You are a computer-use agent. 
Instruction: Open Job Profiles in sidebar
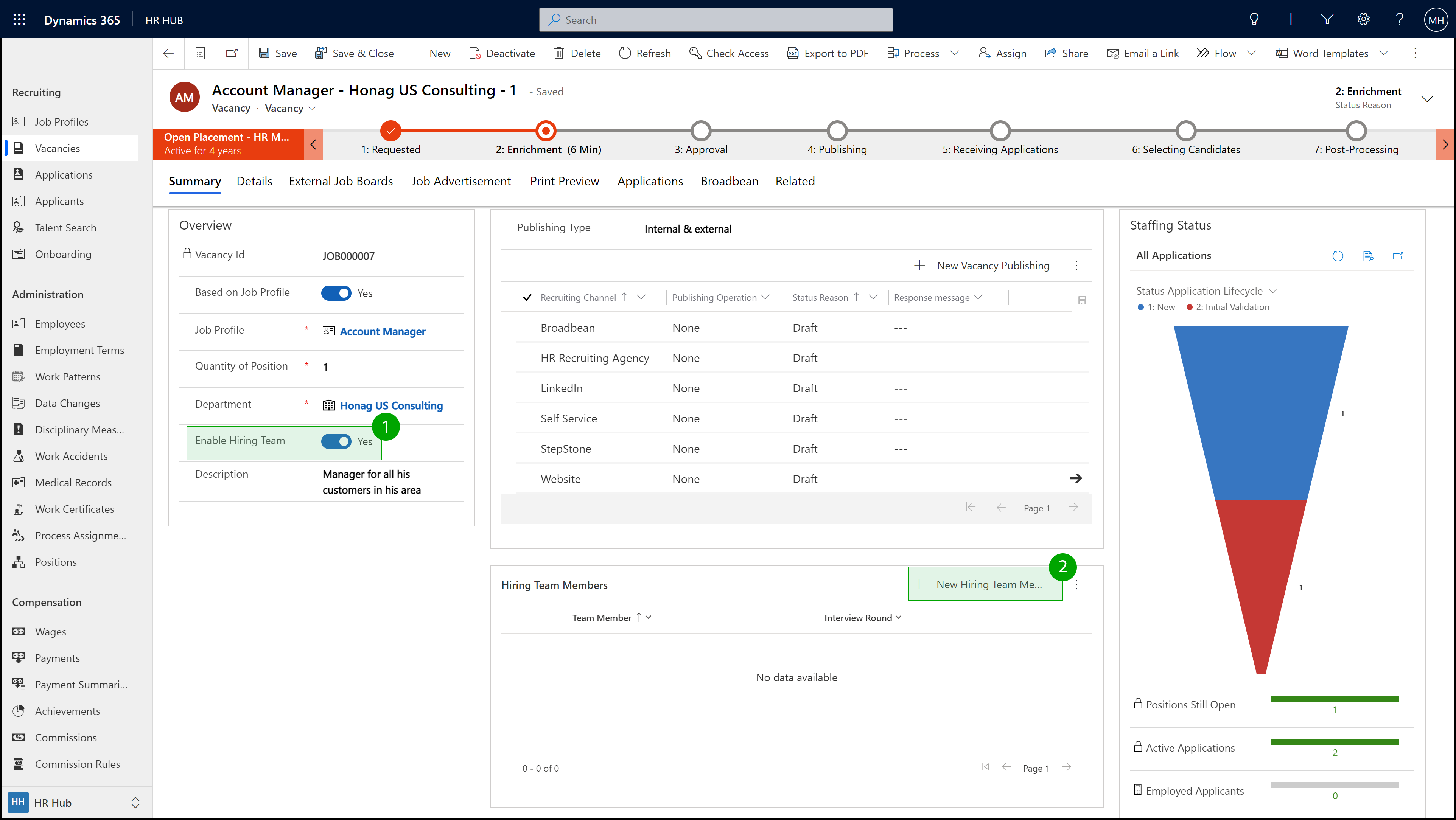(x=62, y=122)
